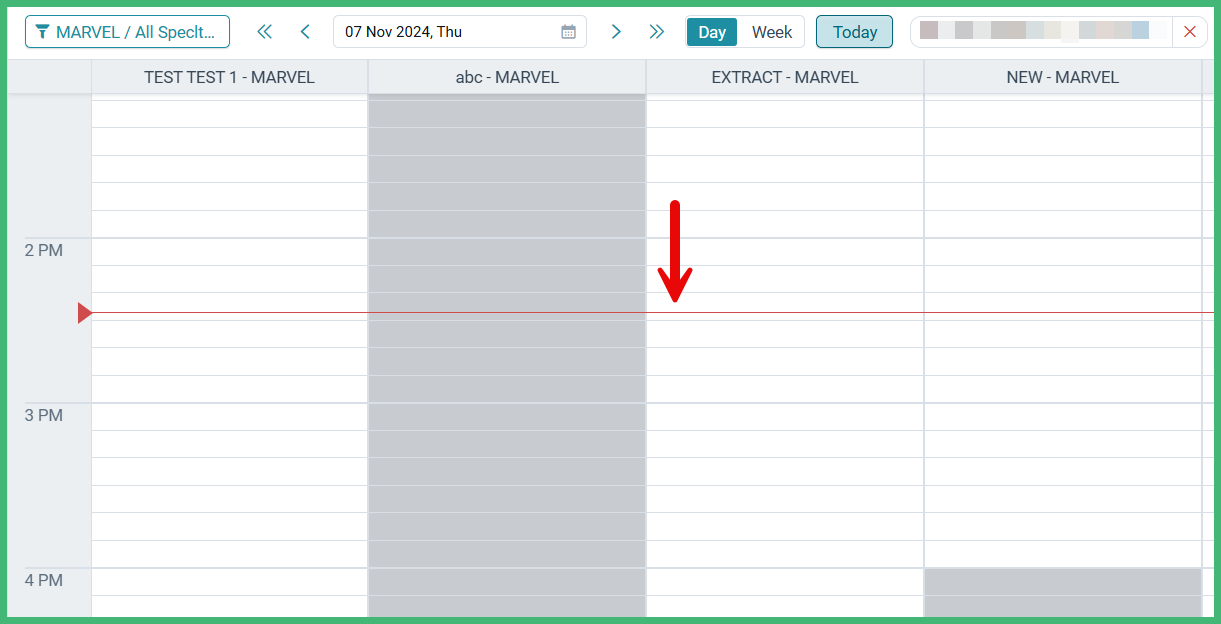Jump back using the double-left chevron
Viewport: 1221px width, 624px height.
pos(264,31)
